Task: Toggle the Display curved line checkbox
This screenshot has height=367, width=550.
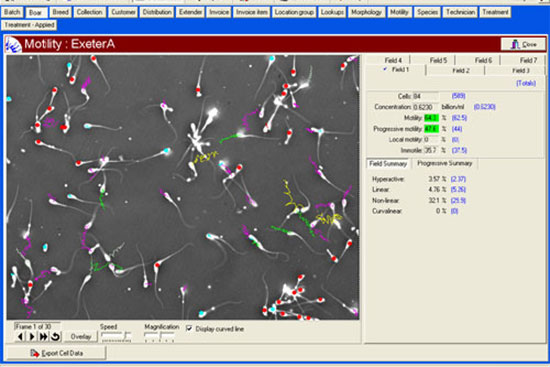Action: coord(189,329)
